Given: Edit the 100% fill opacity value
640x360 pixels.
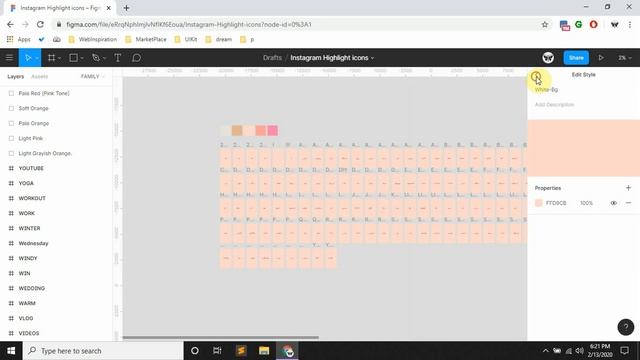Looking at the screenshot, I should pyautogui.click(x=586, y=203).
